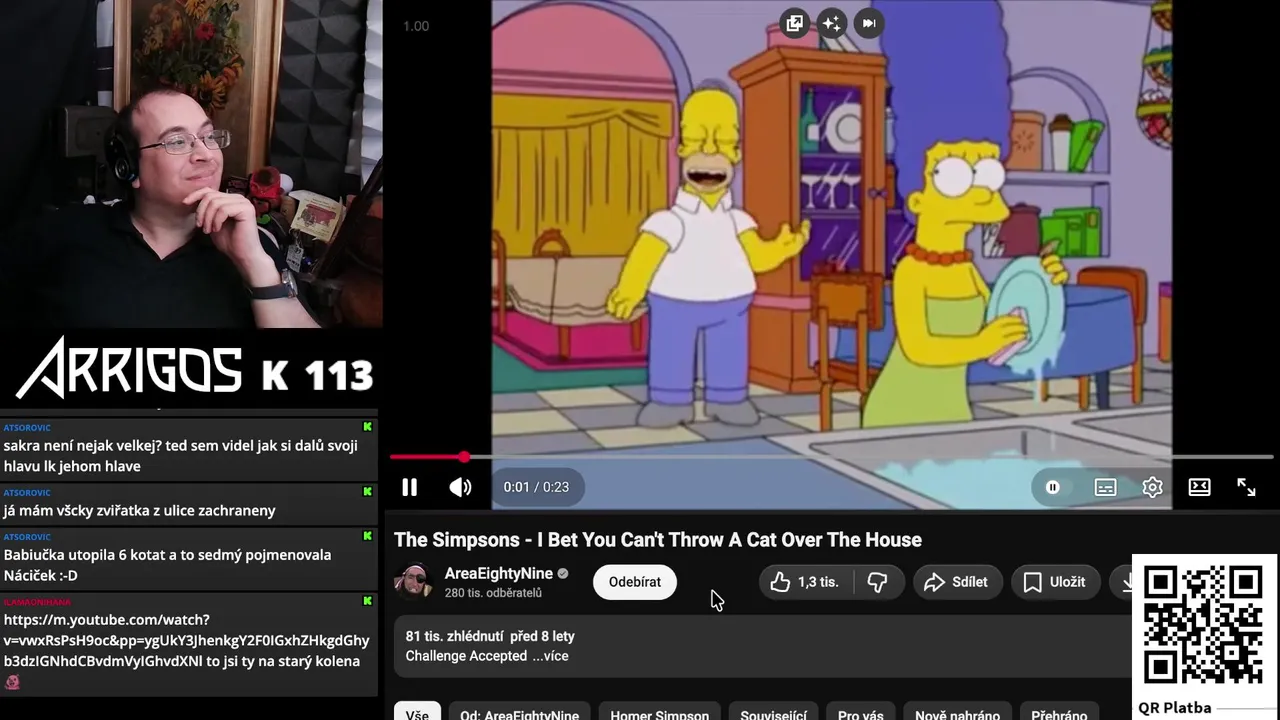The image size is (1280, 720).
Task: Click the 0:01 / 0:23 time display
Action: pyautogui.click(x=536, y=487)
